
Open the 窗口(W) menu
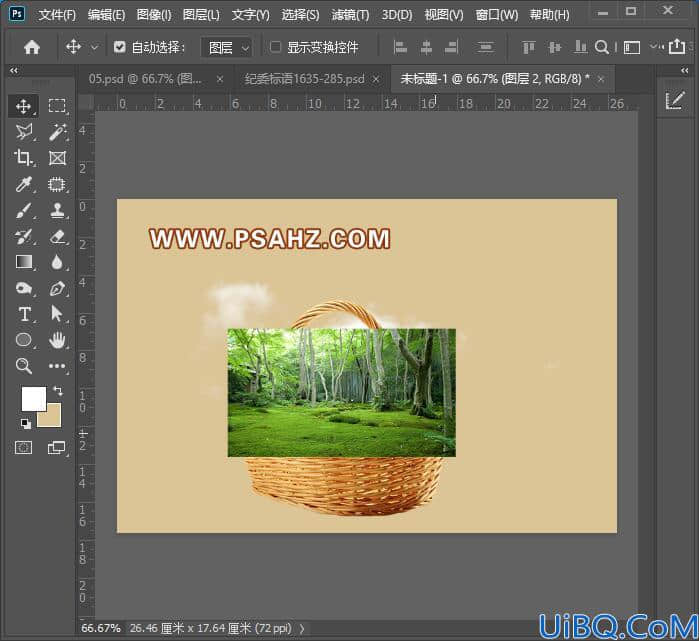(497, 15)
